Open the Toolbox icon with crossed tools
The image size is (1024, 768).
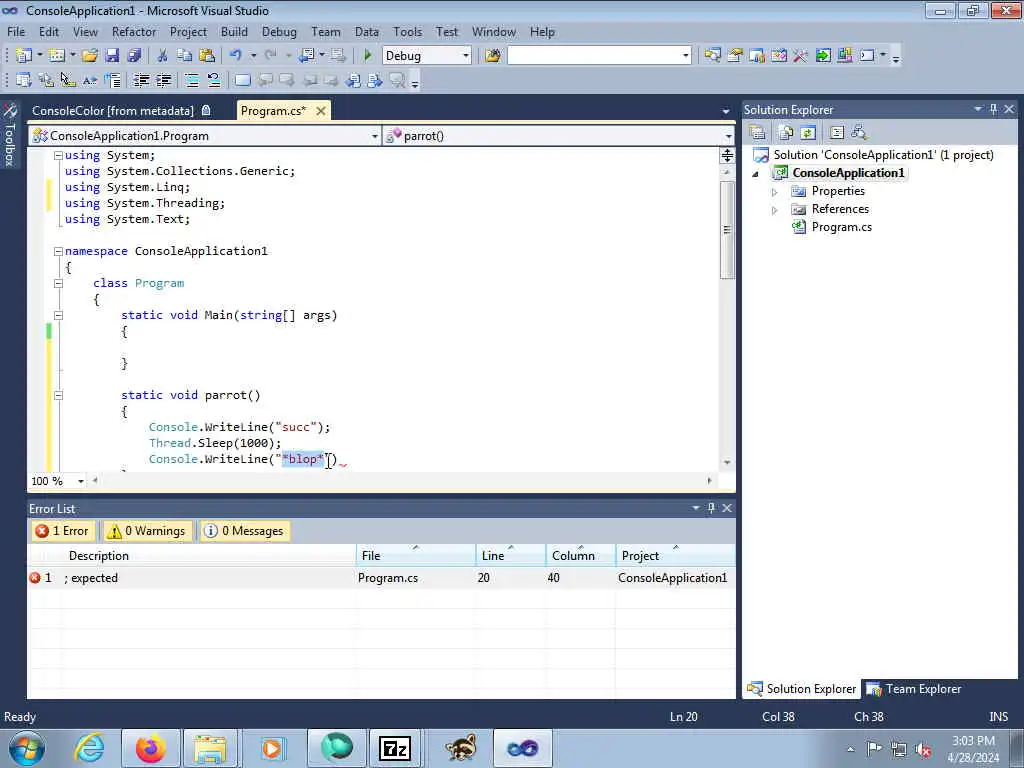801,56
